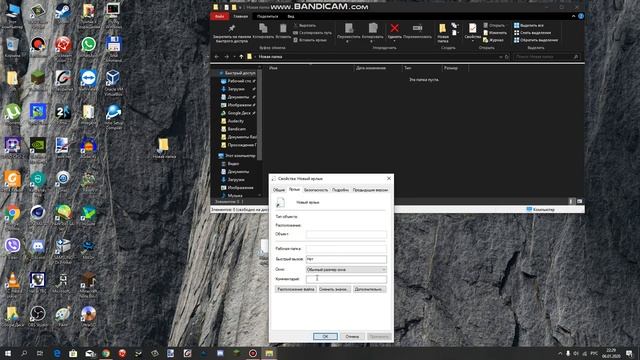The height and width of the screenshot is (360, 640).
Task: Click the Копировать ribbon icon in Explorer
Action: [263, 31]
